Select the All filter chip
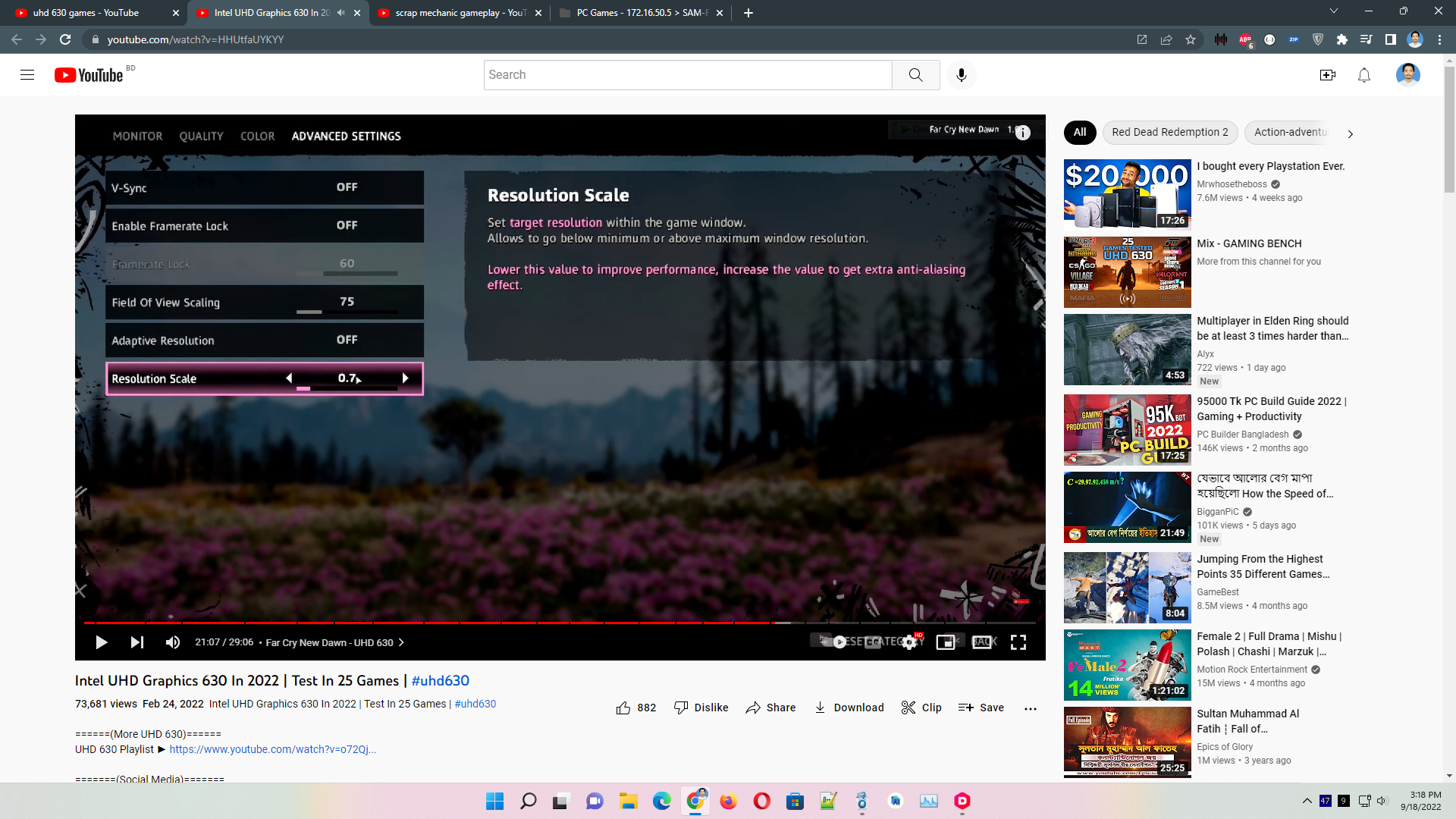The image size is (1456, 819). point(1080,133)
